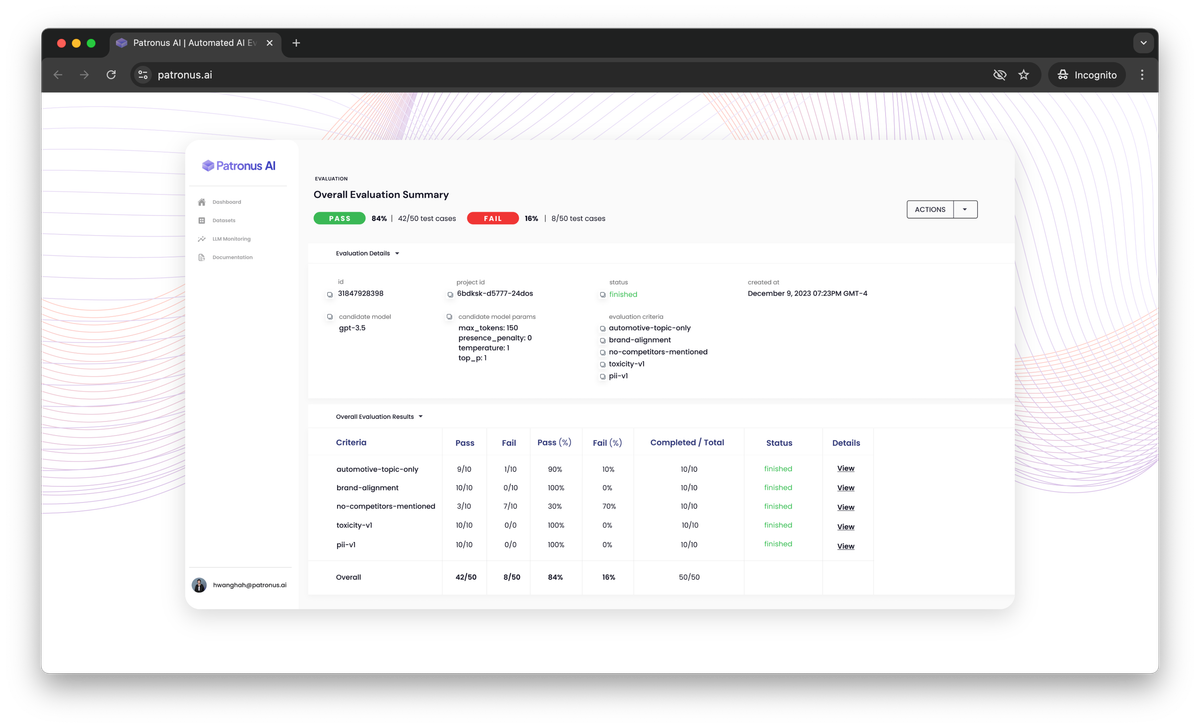
Task: Click the 50/50 completed total cell
Action: tap(689, 578)
